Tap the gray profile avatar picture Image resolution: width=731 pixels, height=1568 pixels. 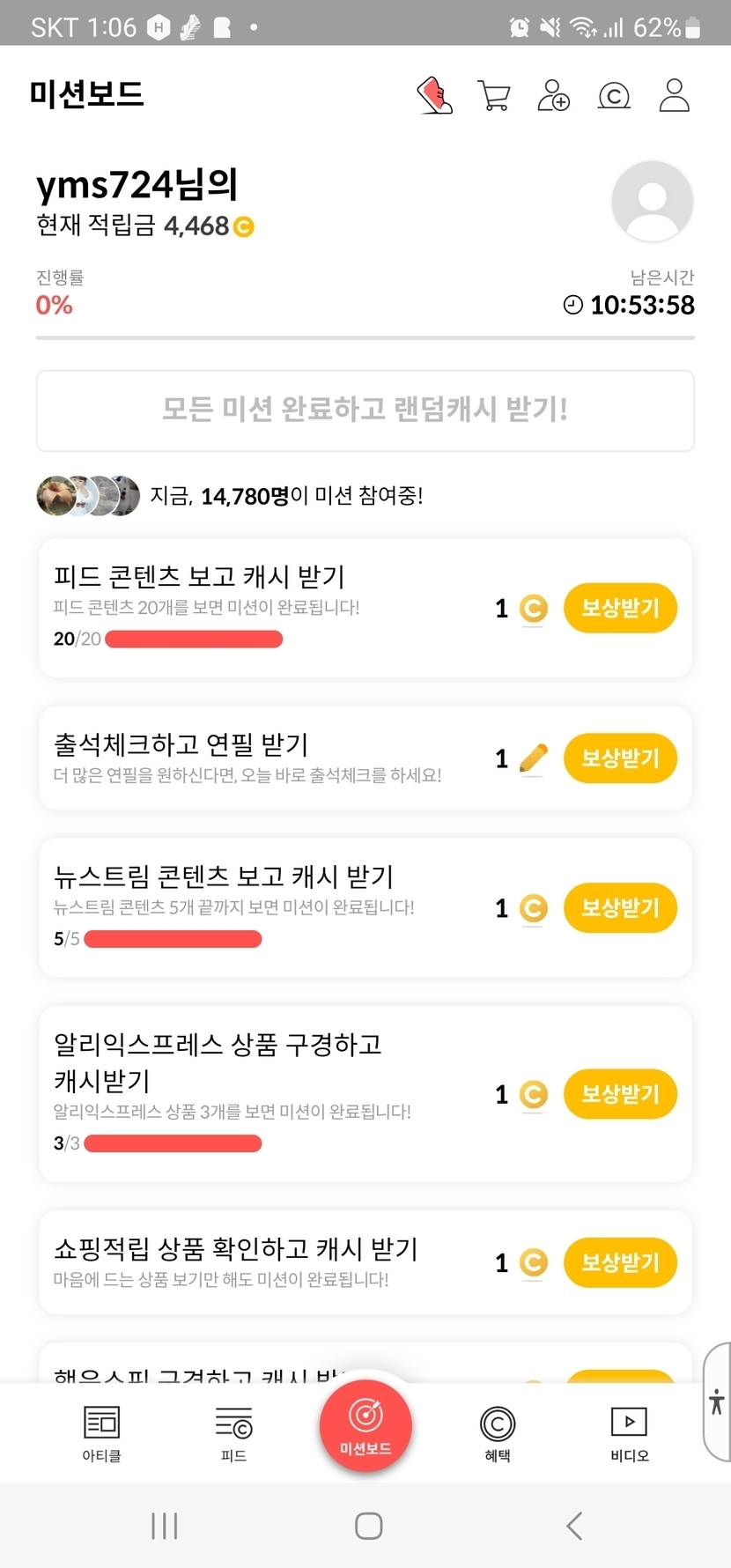pos(652,201)
